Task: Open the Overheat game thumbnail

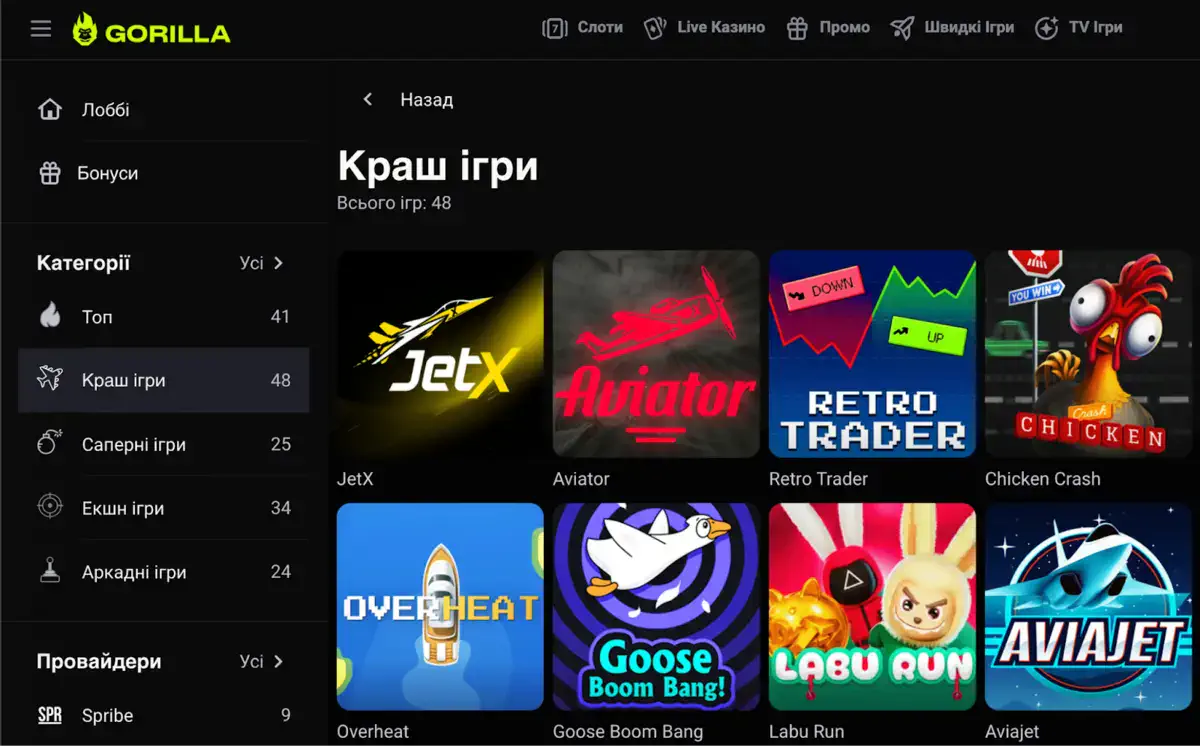Action: coord(440,606)
